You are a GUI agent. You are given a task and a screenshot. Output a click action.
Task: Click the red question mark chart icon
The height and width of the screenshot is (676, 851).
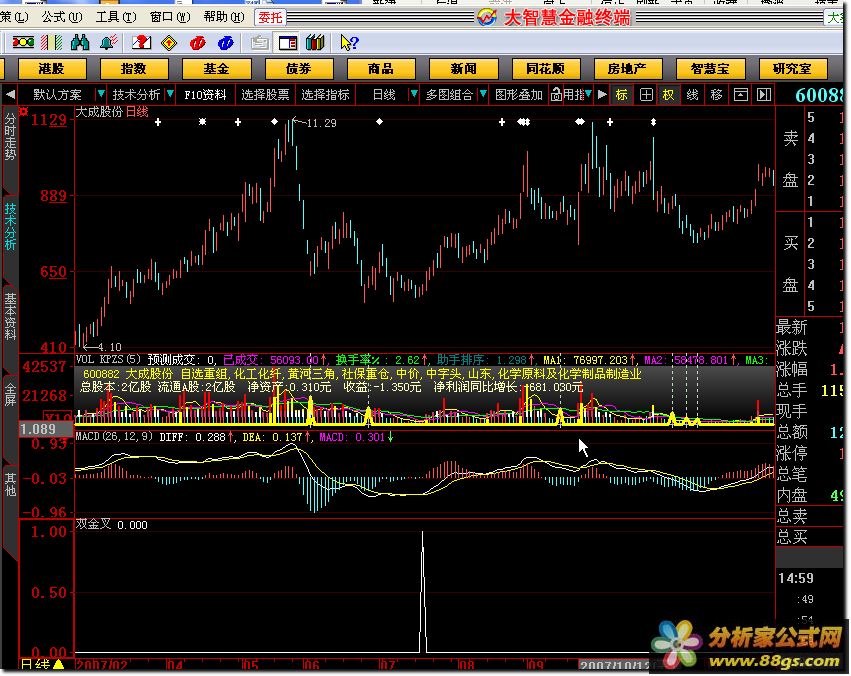[141, 42]
